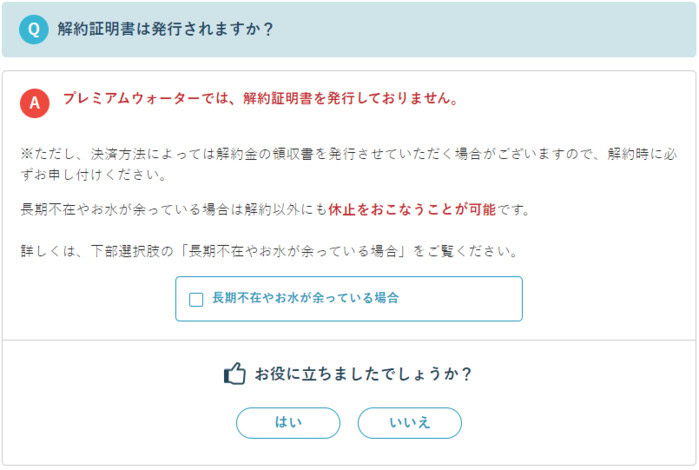Open the blue 長期不在やお水が余っている場合 option label
Screen dimensions: 699x470
[x=305, y=298]
